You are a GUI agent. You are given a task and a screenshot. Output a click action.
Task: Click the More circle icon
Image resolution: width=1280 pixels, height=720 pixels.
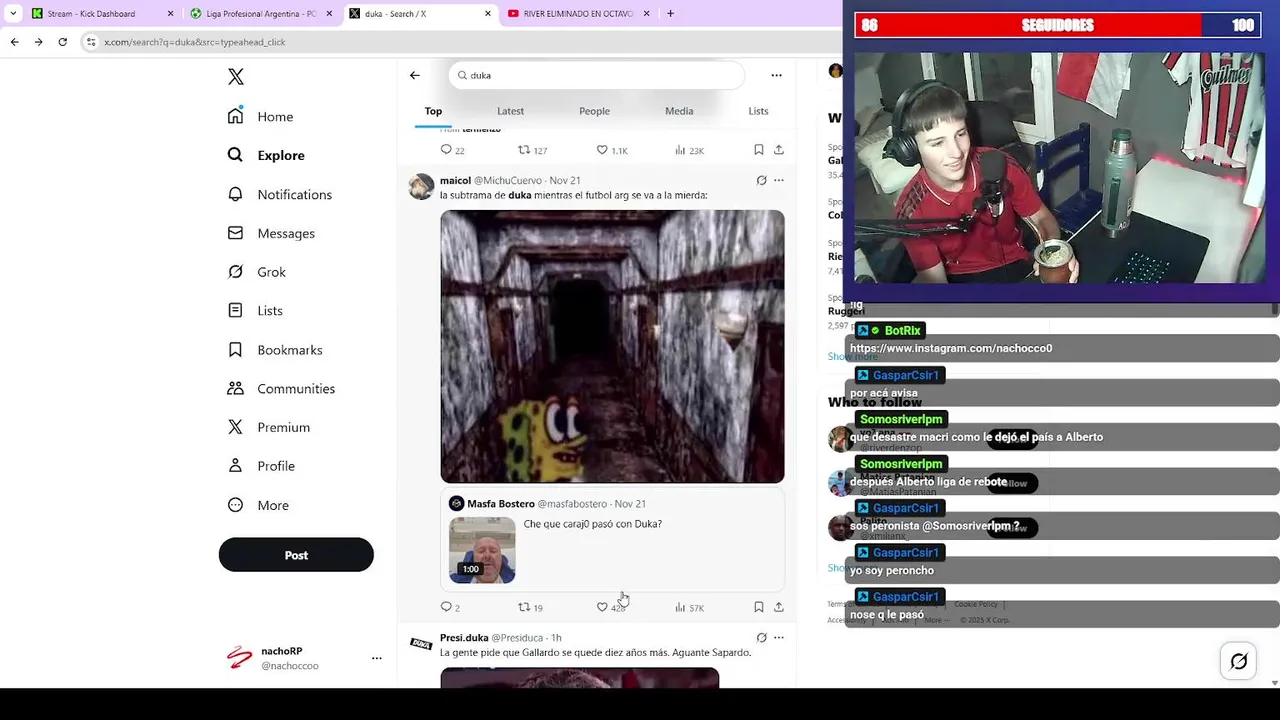click(x=235, y=505)
